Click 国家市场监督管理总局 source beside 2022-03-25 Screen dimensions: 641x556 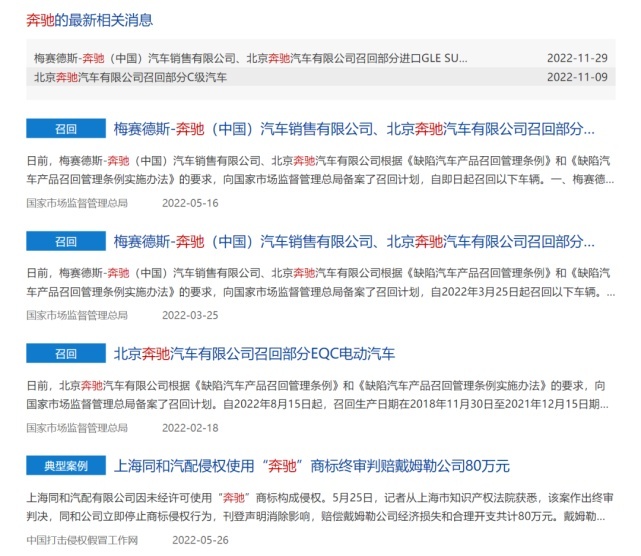(77, 316)
